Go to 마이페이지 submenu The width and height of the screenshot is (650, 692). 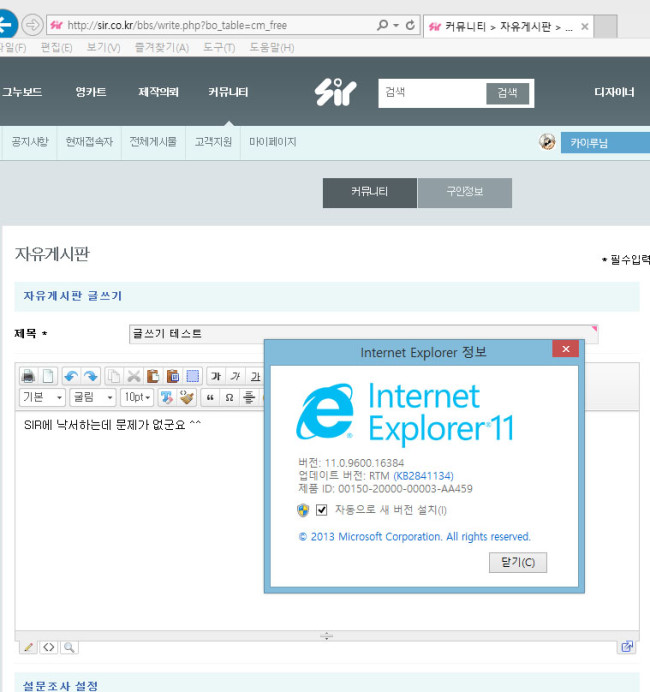coord(273,142)
